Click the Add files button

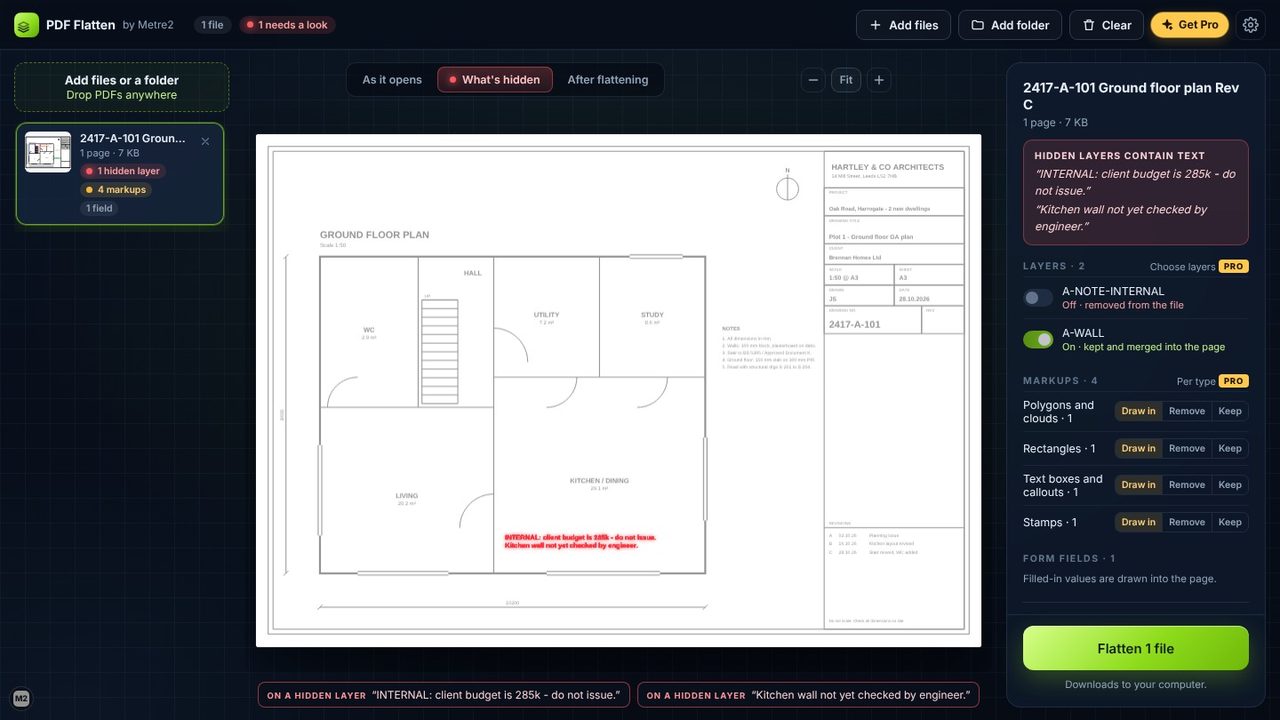click(904, 25)
